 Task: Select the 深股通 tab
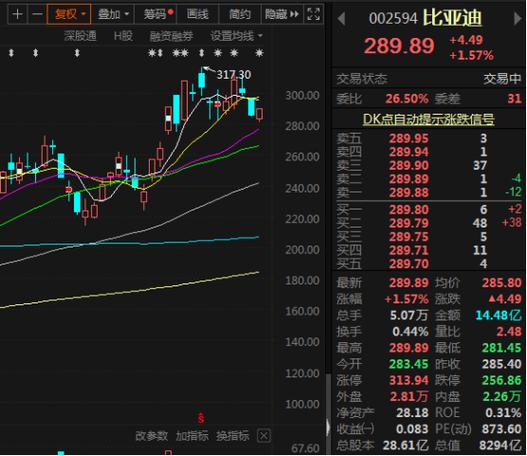pos(80,36)
